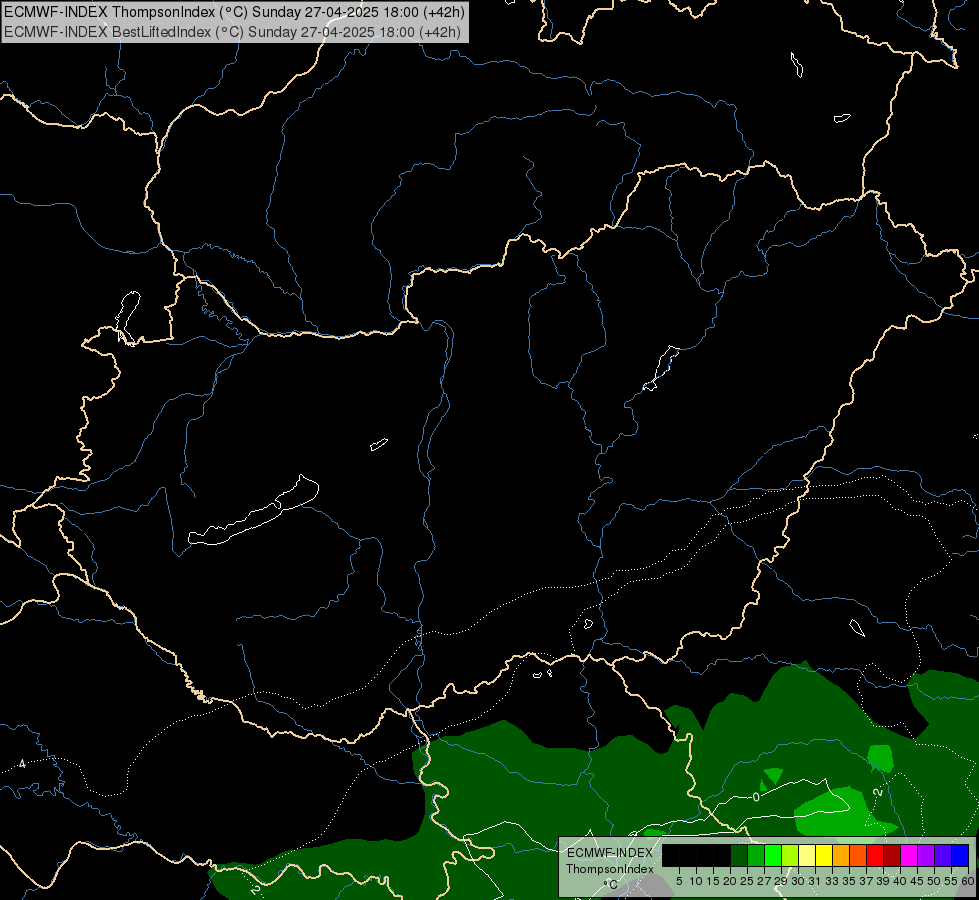979x900 pixels.
Task: Select the pale yellow 30–31 legend swatch
Action: click(807, 855)
